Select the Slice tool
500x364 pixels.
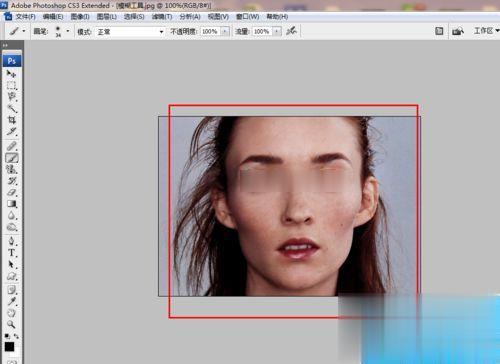point(11,131)
